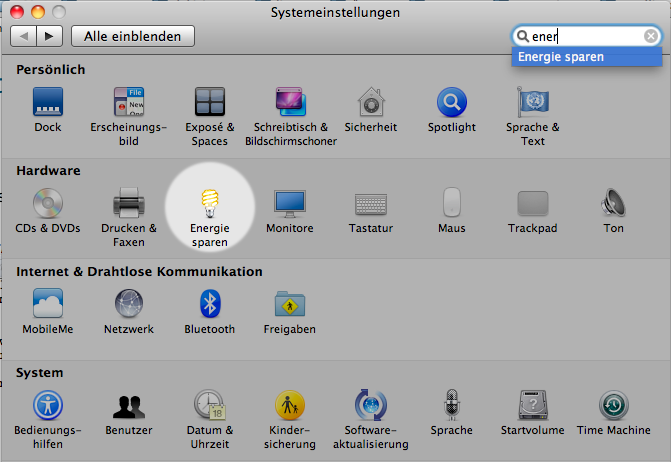Select the Energie sparen search suggestion
Screen dimensions: 671x462
coord(561,57)
